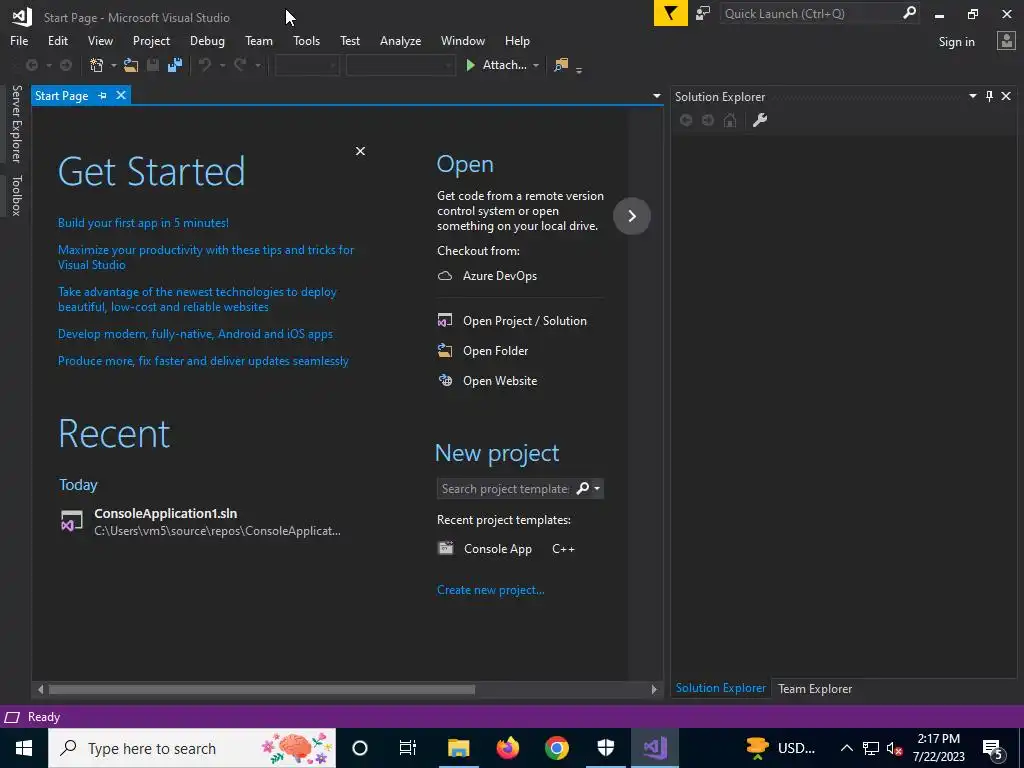1024x768 pixels.
Task: Open the template search options dropdown
Action: (597, 488)
